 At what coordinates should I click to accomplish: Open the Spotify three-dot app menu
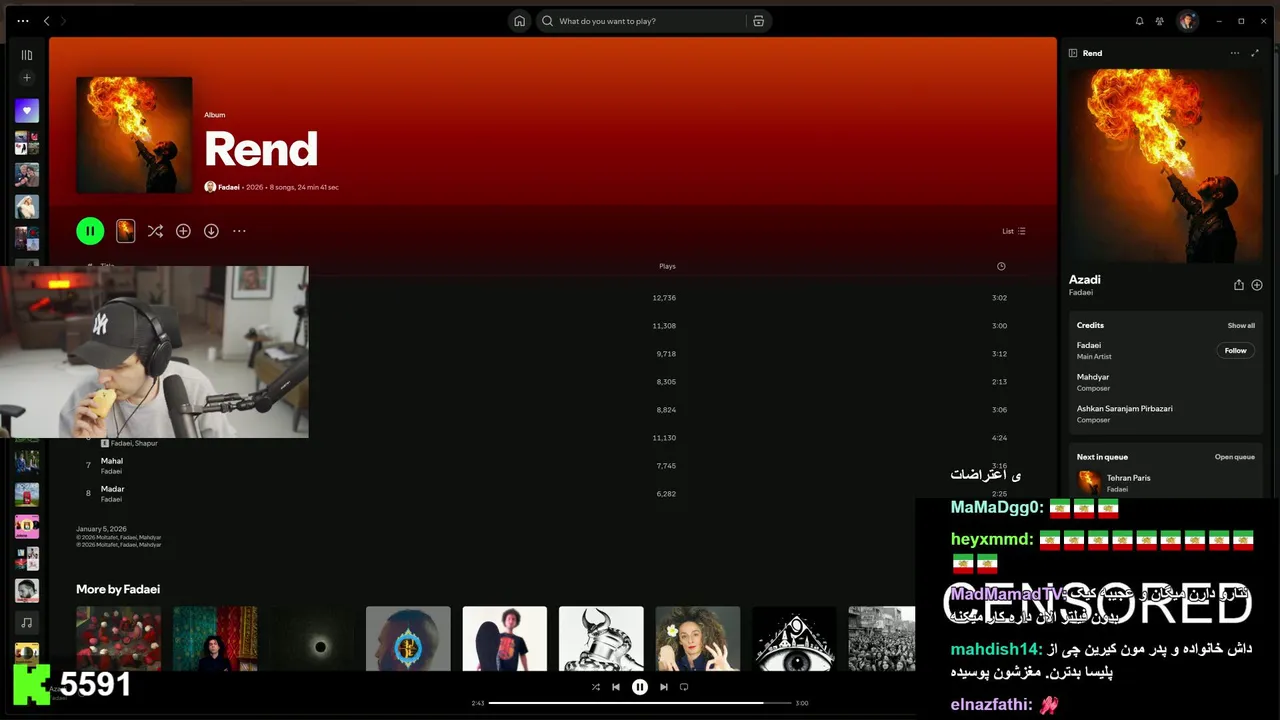23,21
